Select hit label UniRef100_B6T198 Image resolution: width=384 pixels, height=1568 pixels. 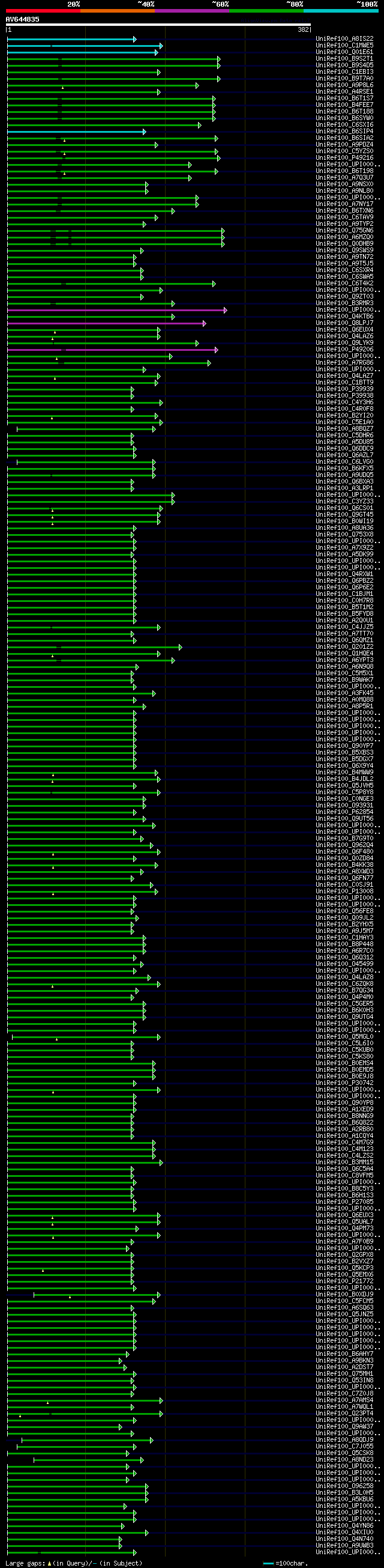[x=344, y=171]
